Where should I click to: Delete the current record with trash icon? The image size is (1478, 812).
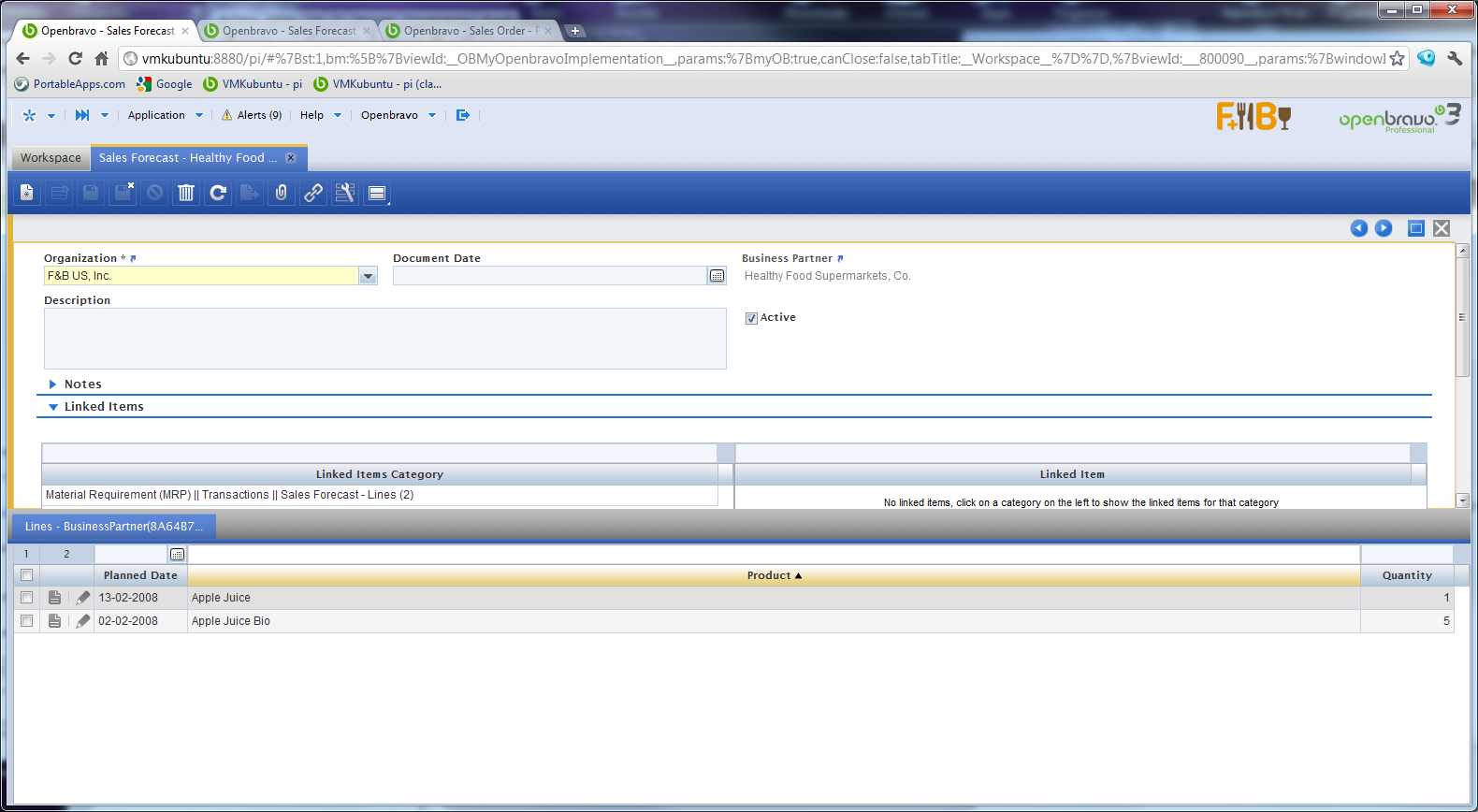tap(186, 193)
